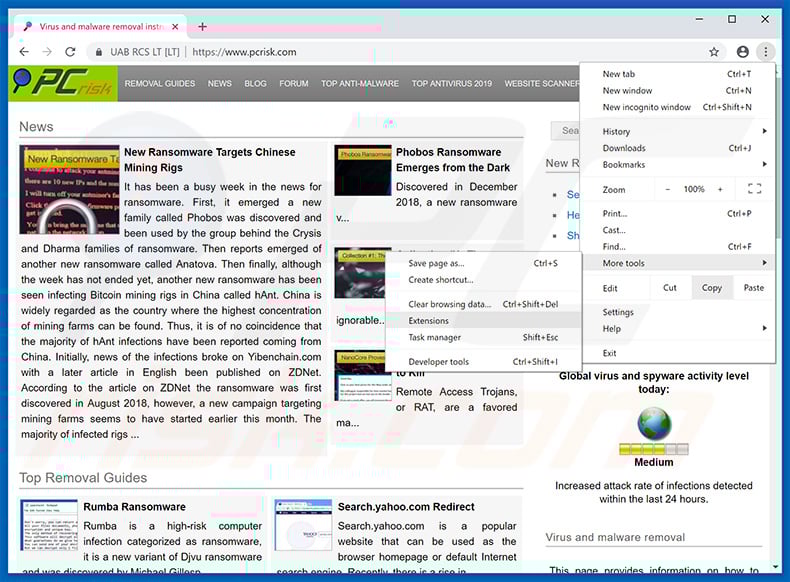Select Clear browsing data... submenu item
790x582 pixels.
(483, 304)
